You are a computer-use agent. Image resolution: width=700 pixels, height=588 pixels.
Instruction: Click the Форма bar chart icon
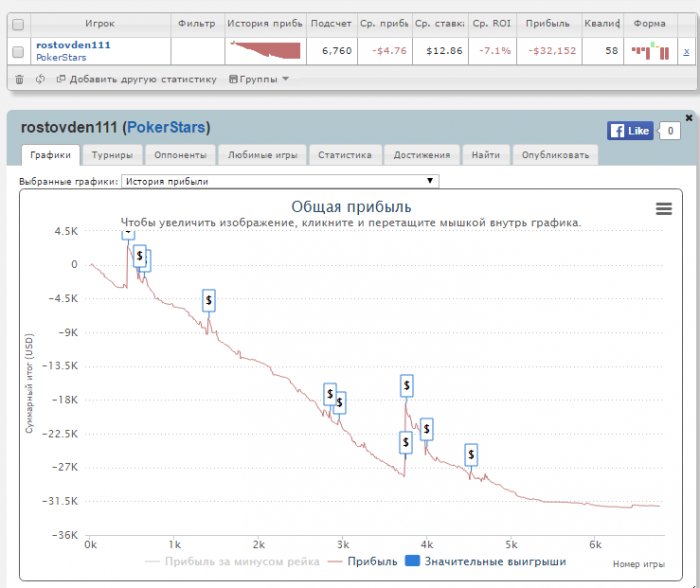pyautogui.click(x=650, y=50)
